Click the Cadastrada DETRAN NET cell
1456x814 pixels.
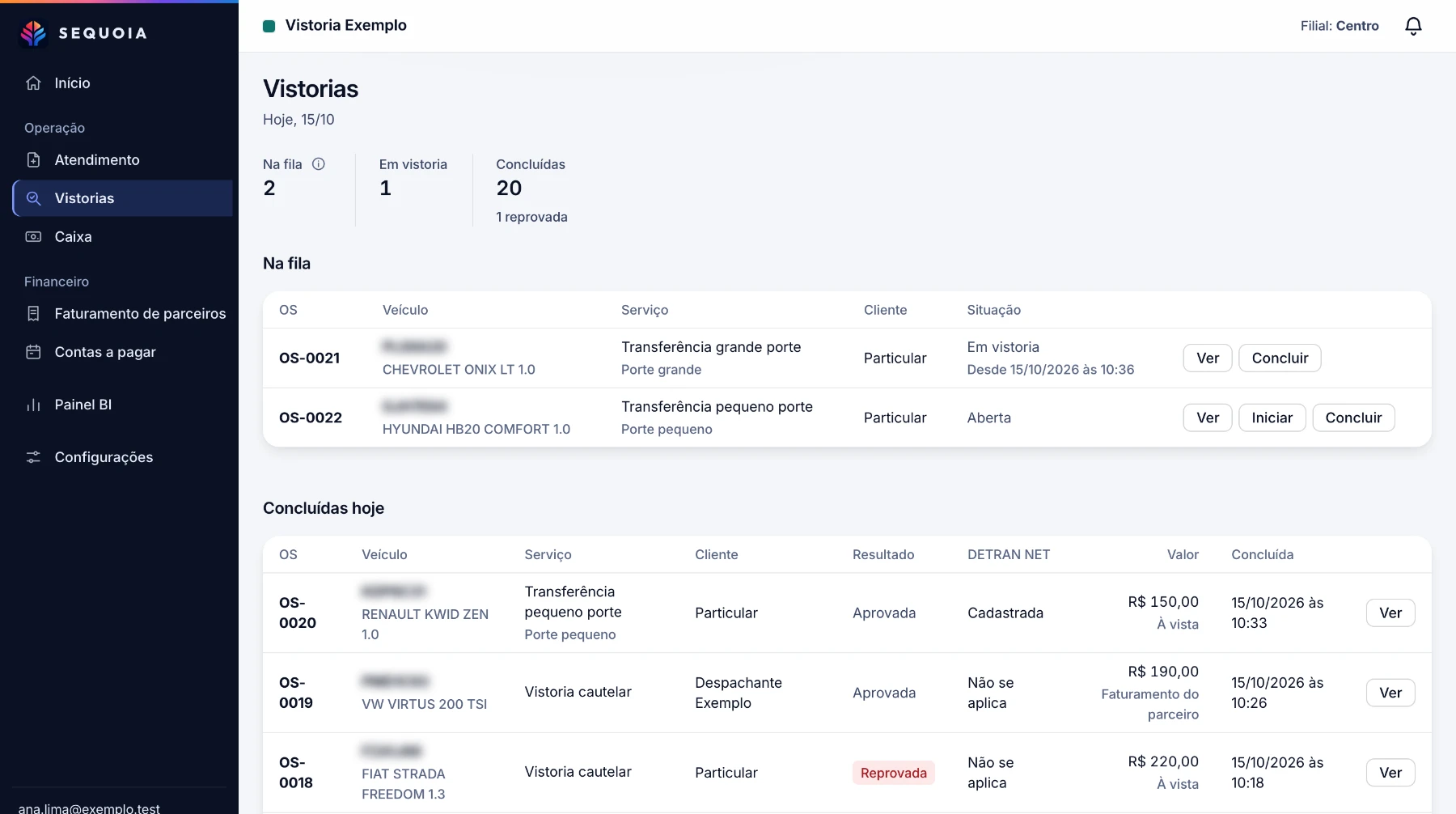(1005, 613)
